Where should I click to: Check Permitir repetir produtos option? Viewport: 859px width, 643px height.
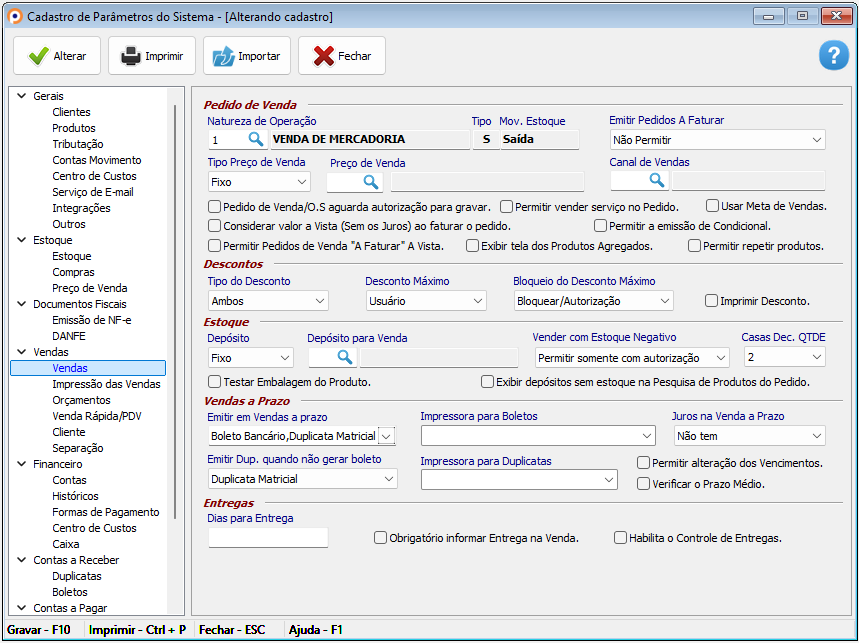695,246
